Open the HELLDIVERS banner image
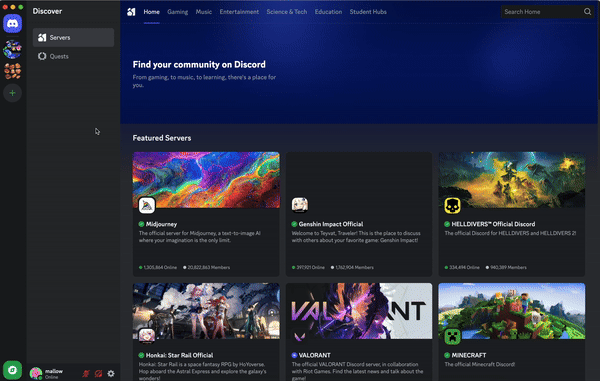The image size is (600, 381). click(512, 180)
